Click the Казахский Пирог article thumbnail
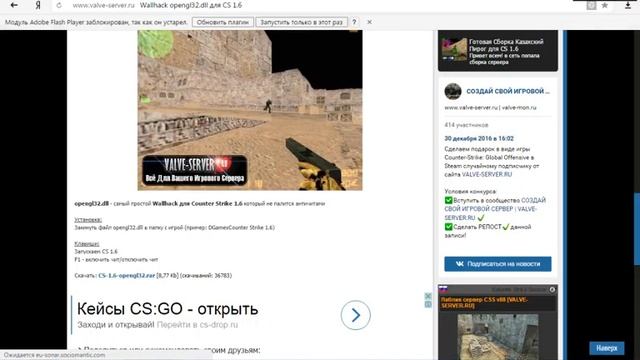The width and height of the screenshot is (640, 360). click(x=454, y=49)
